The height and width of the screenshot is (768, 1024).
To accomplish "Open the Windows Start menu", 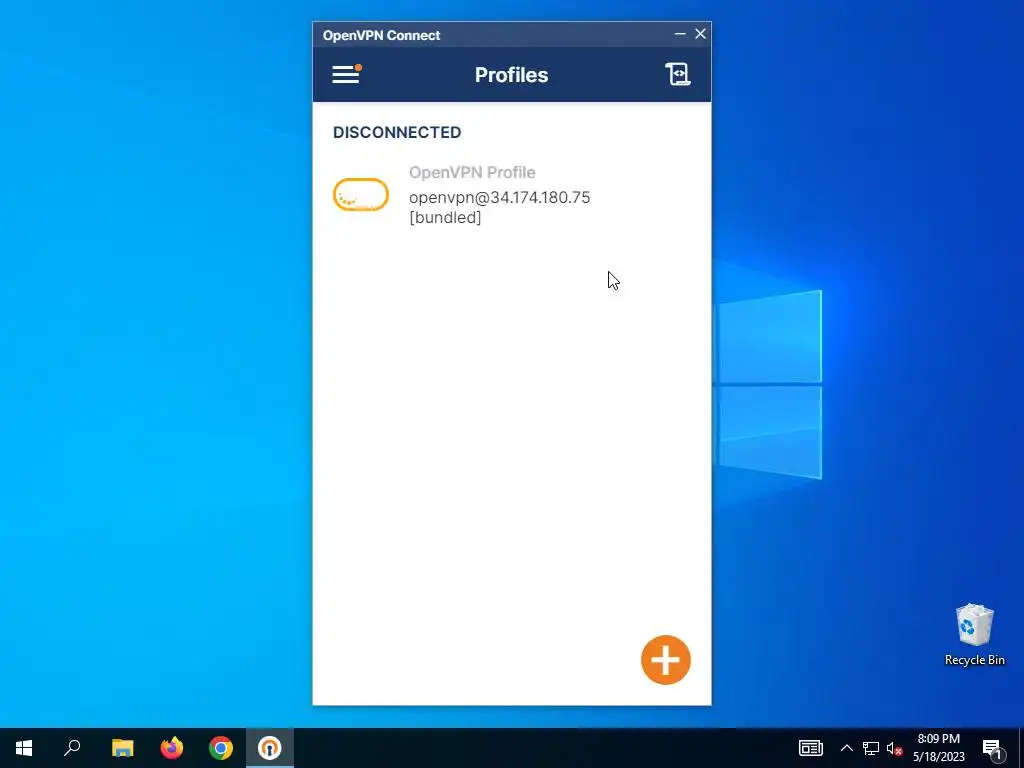I will pos(24,748).
